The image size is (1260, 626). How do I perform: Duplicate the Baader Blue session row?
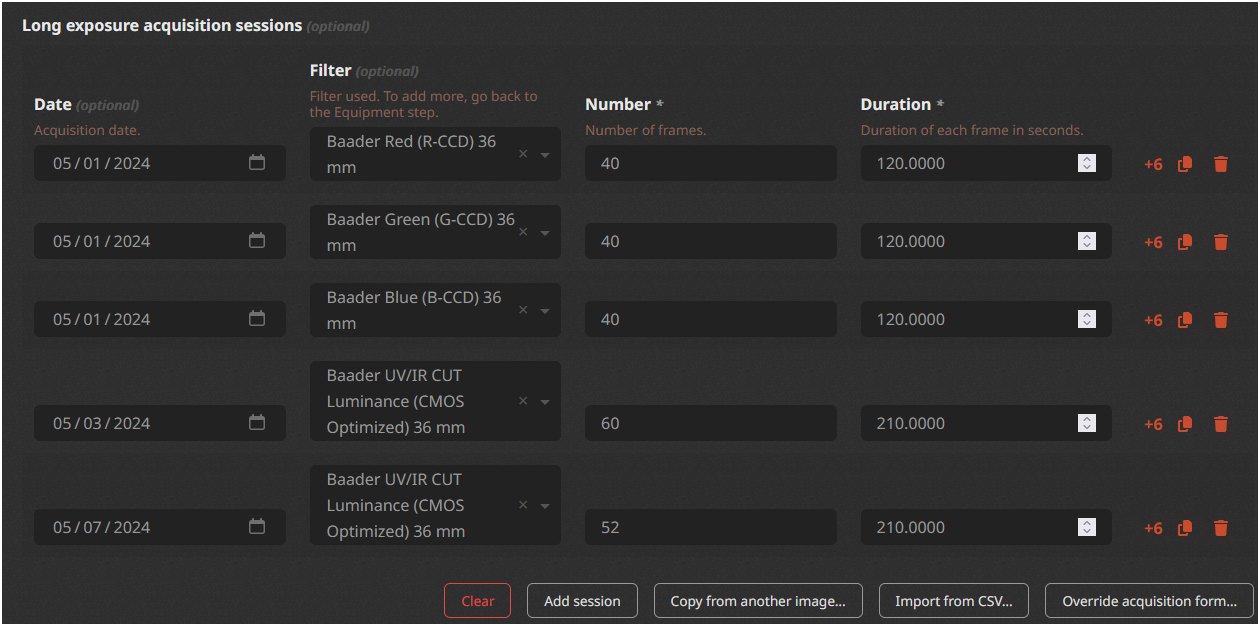tap(1185, 320)
